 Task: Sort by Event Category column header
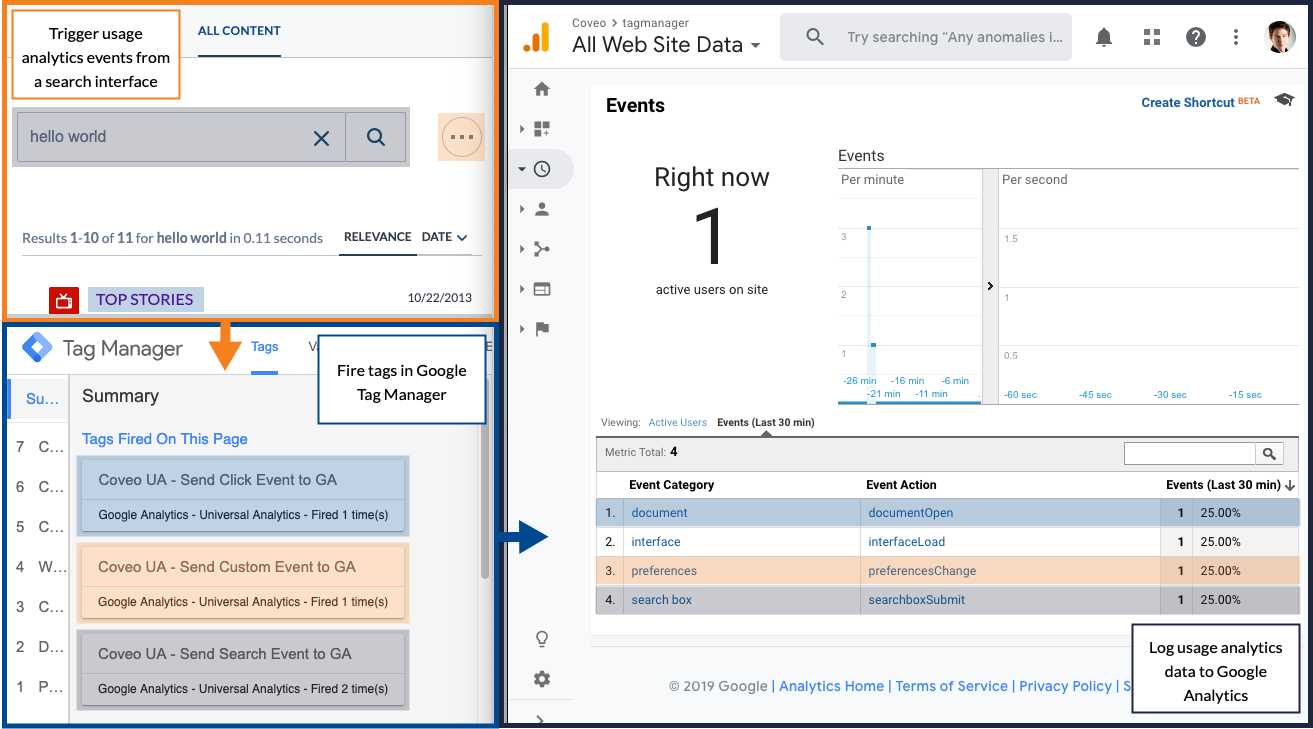(x=671, y=485)
